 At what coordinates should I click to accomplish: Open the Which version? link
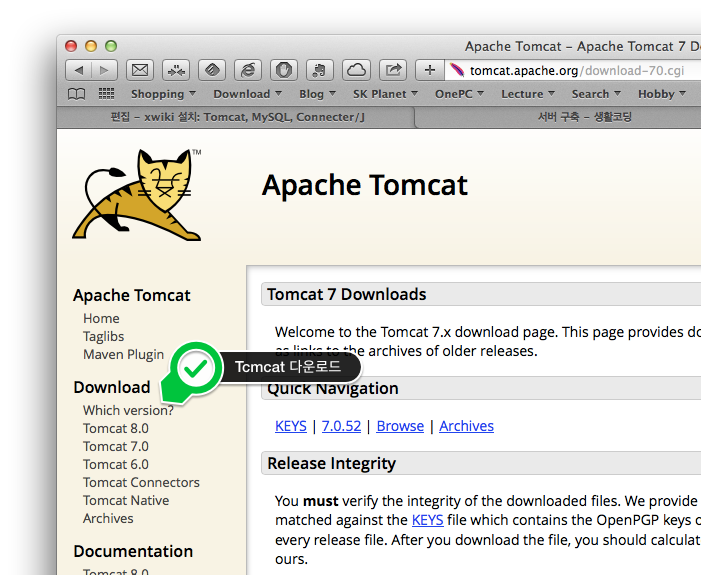point(128,410)
